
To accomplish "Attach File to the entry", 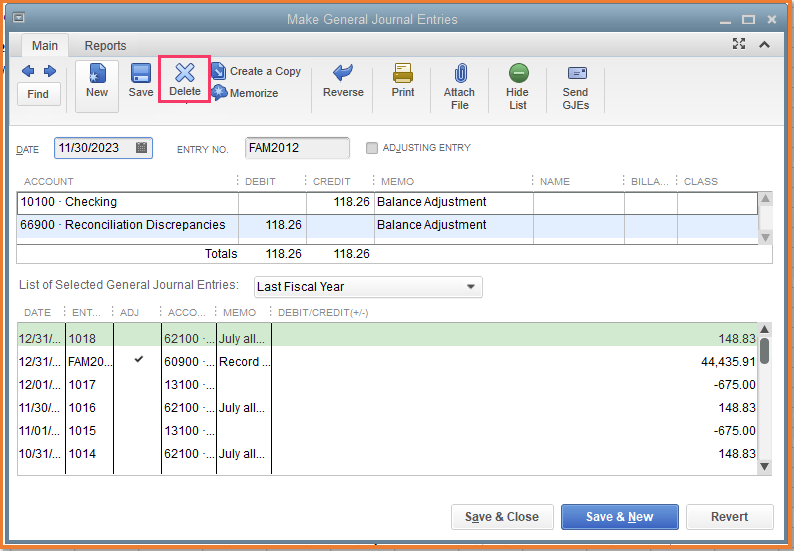I will click(x=459, y=87).
